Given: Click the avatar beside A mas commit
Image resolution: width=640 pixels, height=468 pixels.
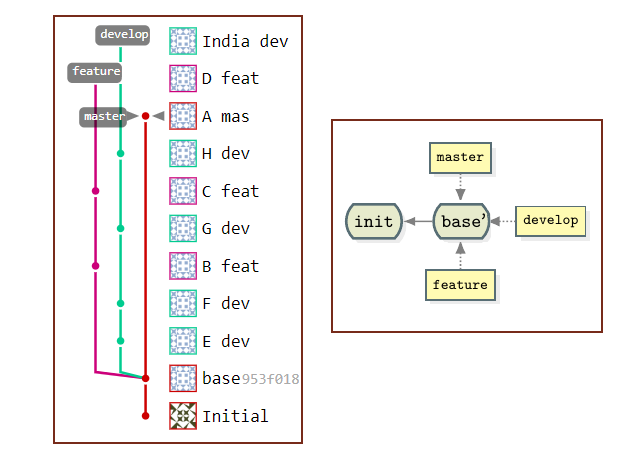Looking at the screenshot, I should tap(183, 116).
